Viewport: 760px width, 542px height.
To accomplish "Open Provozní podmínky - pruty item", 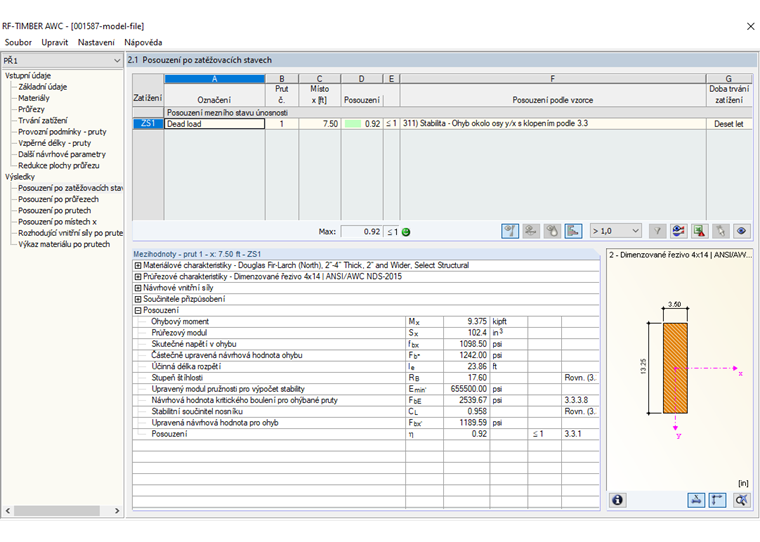I will (x=62, y=131).
